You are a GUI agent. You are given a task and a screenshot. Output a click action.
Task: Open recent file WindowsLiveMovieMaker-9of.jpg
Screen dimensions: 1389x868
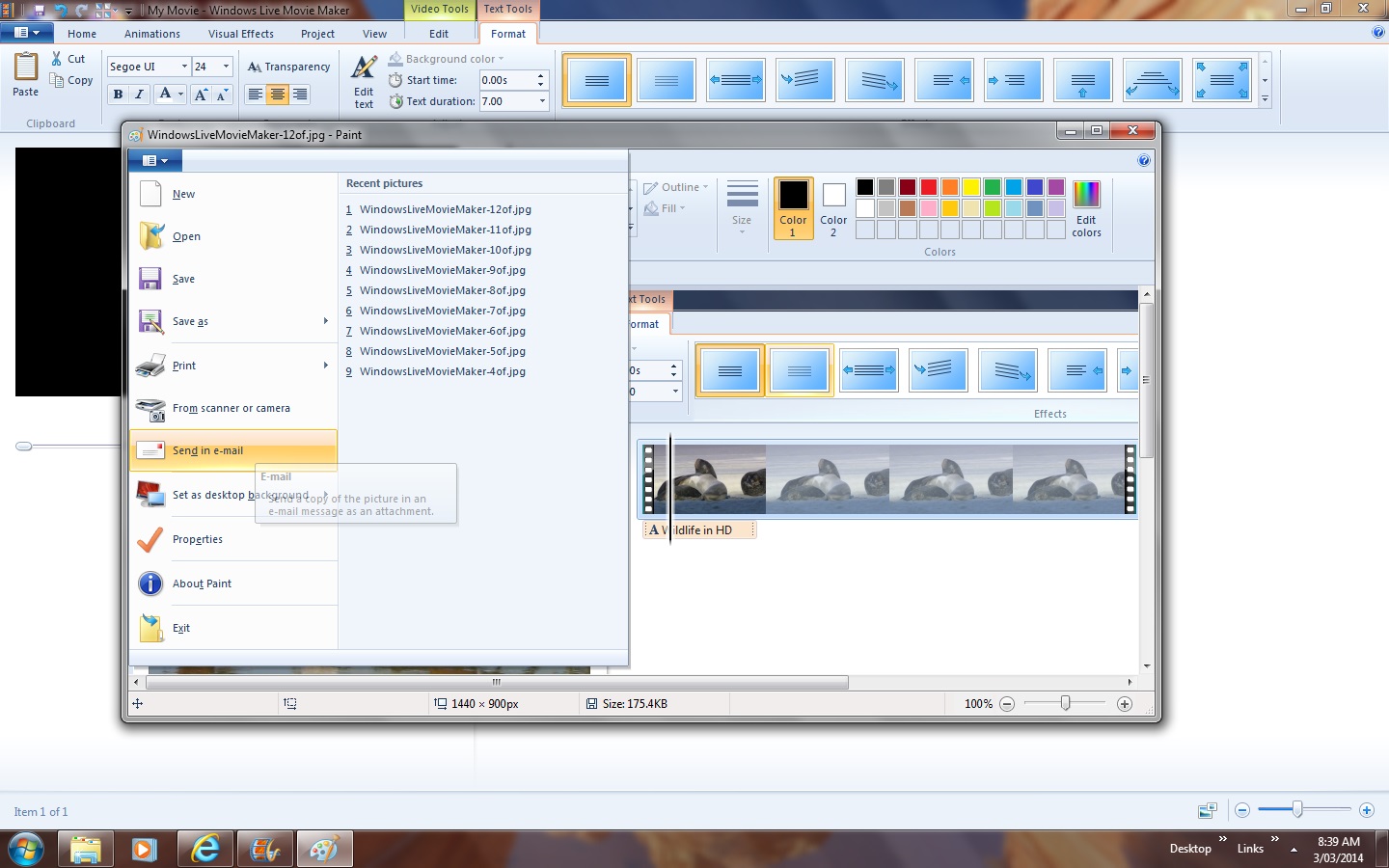442,270
